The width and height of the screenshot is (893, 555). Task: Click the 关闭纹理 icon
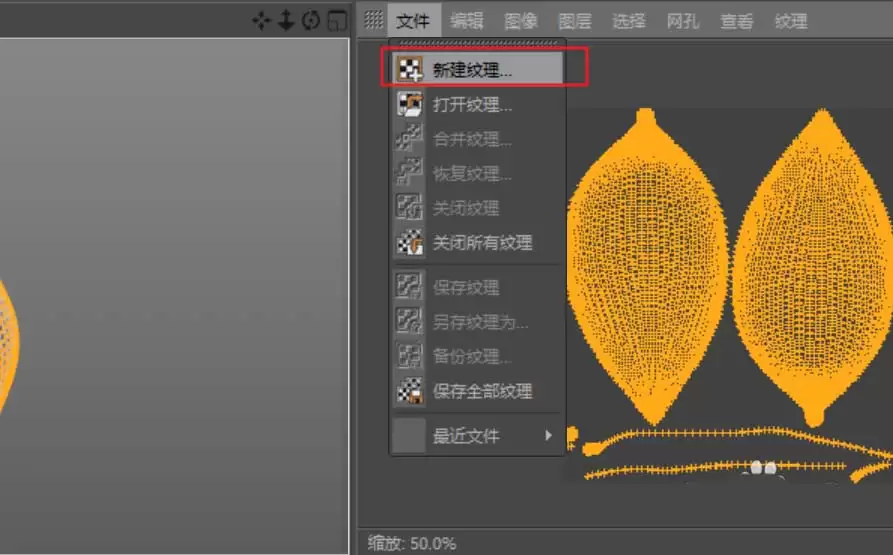point(409,207)
